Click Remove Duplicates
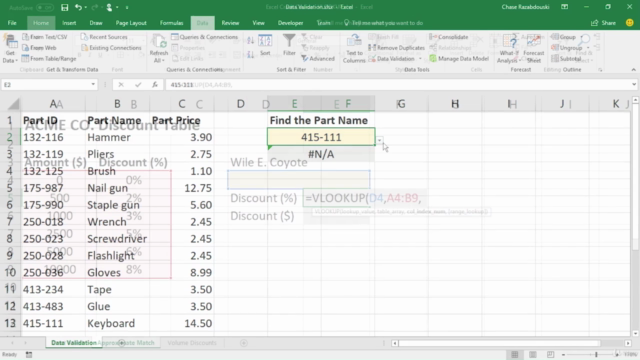Image resolution: width=640 pixels, height=360 pixels. pyautogui.click(x=396, y=48)
